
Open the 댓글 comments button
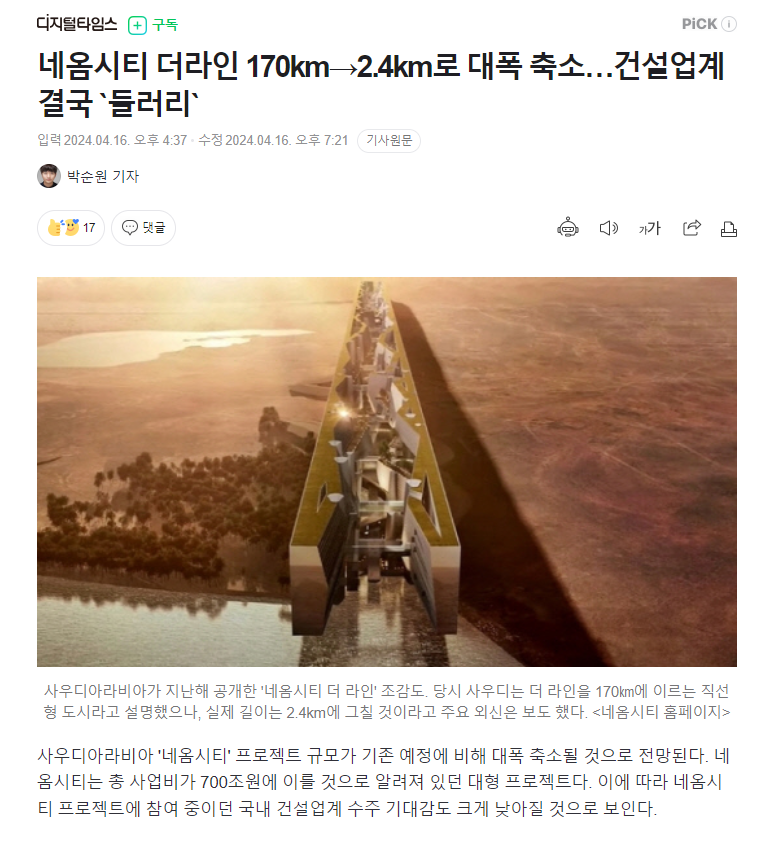(x=143, y=228)
